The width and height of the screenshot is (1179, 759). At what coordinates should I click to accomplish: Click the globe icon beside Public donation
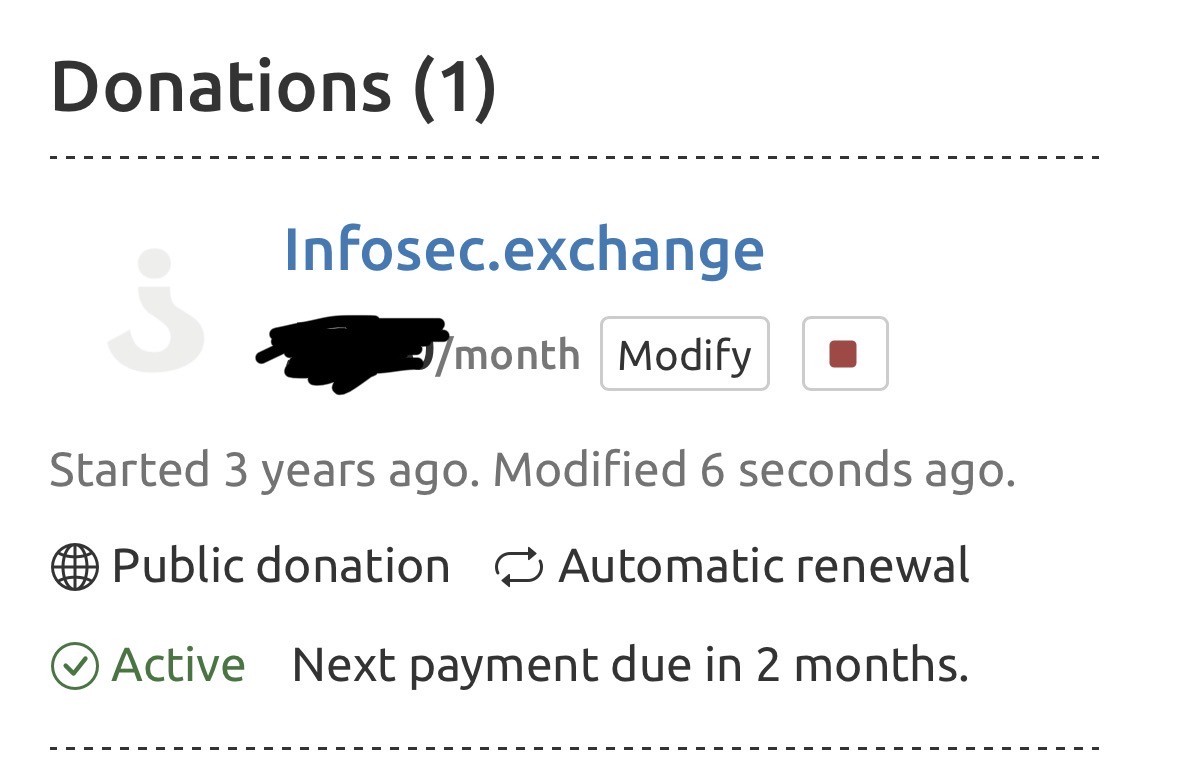pyautogui.click(x=75, y=567)
